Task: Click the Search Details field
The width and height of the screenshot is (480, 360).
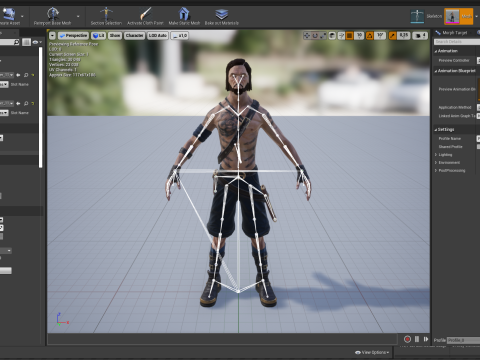Action: tap(457, 42)
